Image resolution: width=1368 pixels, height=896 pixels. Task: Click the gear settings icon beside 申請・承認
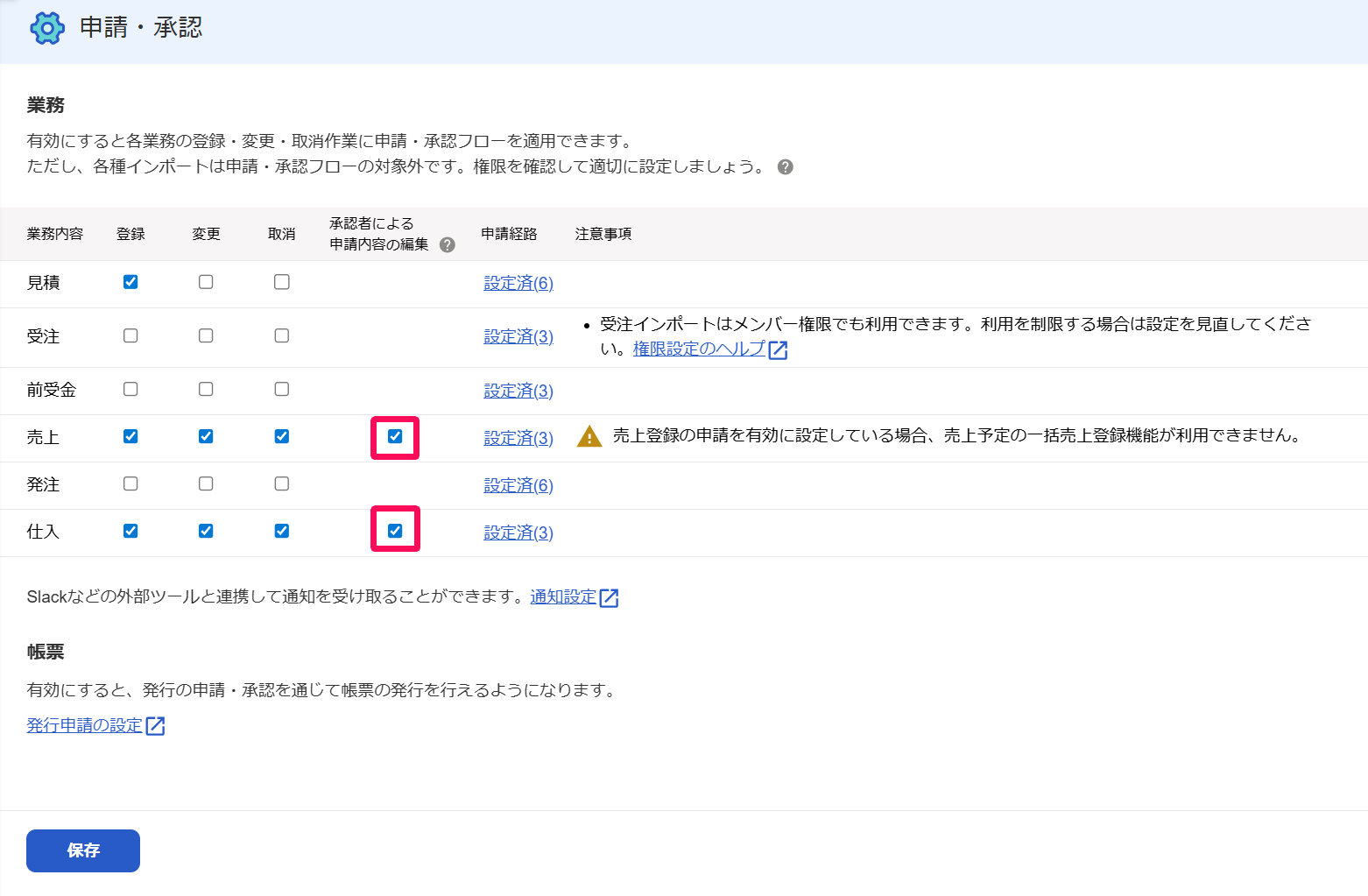point(47,28)
